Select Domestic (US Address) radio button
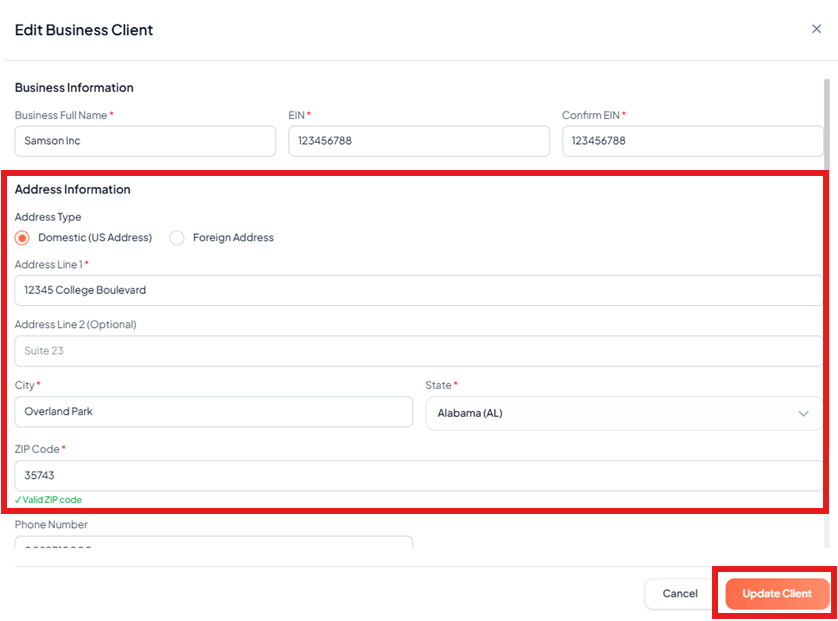This screenshot has width=838, height=621. (23, 238)
